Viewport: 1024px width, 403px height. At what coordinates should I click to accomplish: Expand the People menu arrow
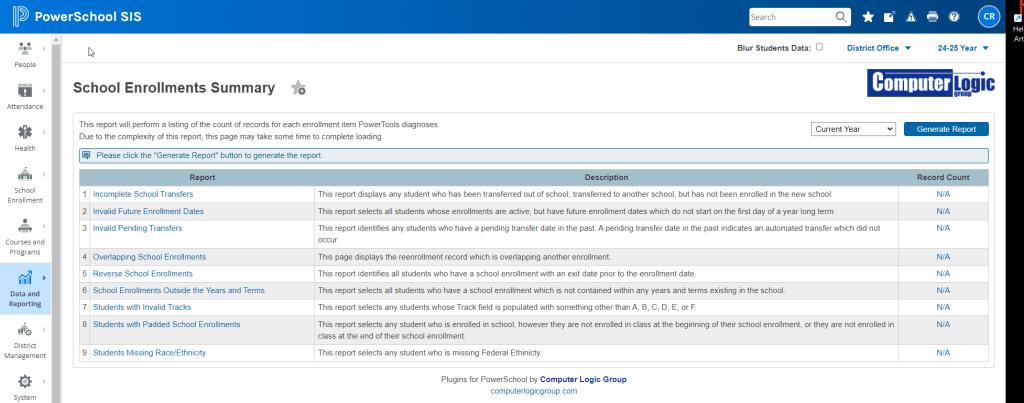coord(44,48)
